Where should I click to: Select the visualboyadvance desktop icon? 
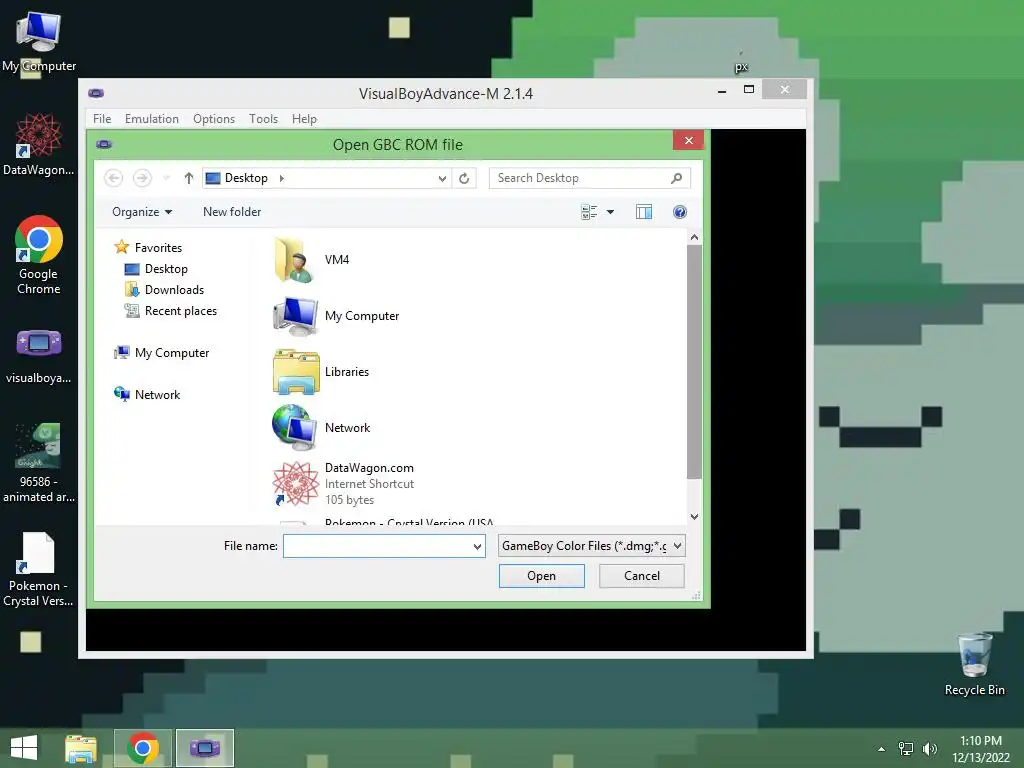(39, 357)
